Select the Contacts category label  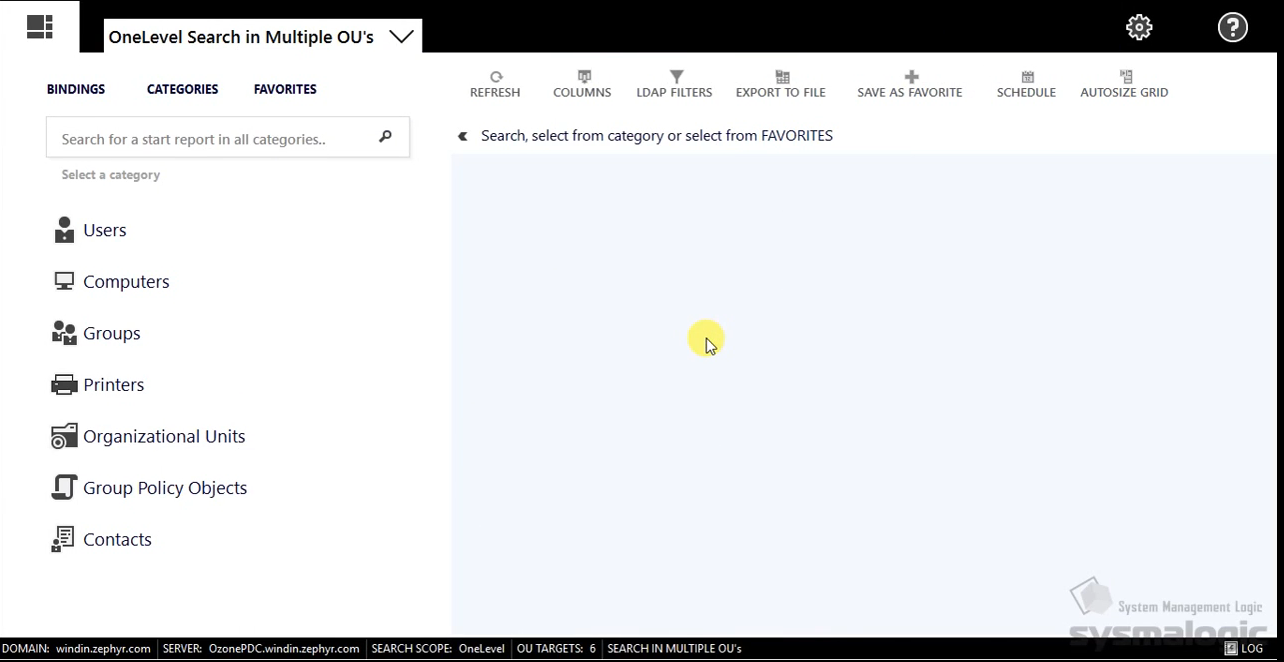coord(117,540)
